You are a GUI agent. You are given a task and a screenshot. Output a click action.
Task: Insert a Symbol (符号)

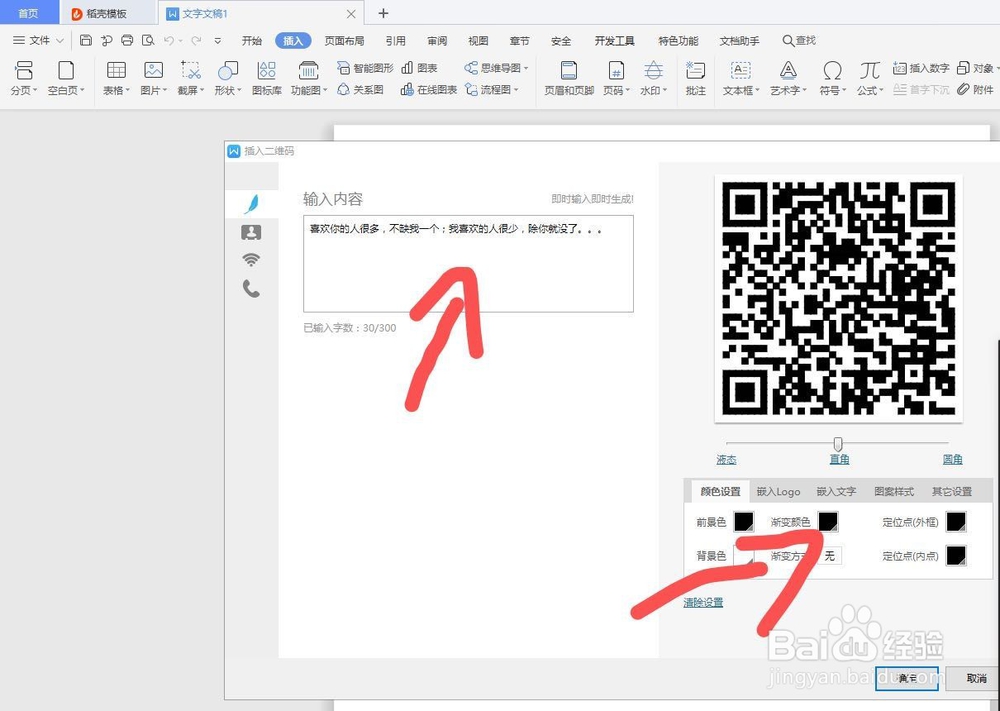click(x=832, y=78)
